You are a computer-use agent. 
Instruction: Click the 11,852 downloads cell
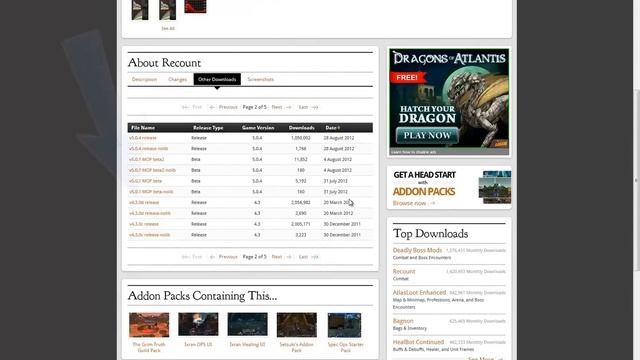(x=301, y=159)
